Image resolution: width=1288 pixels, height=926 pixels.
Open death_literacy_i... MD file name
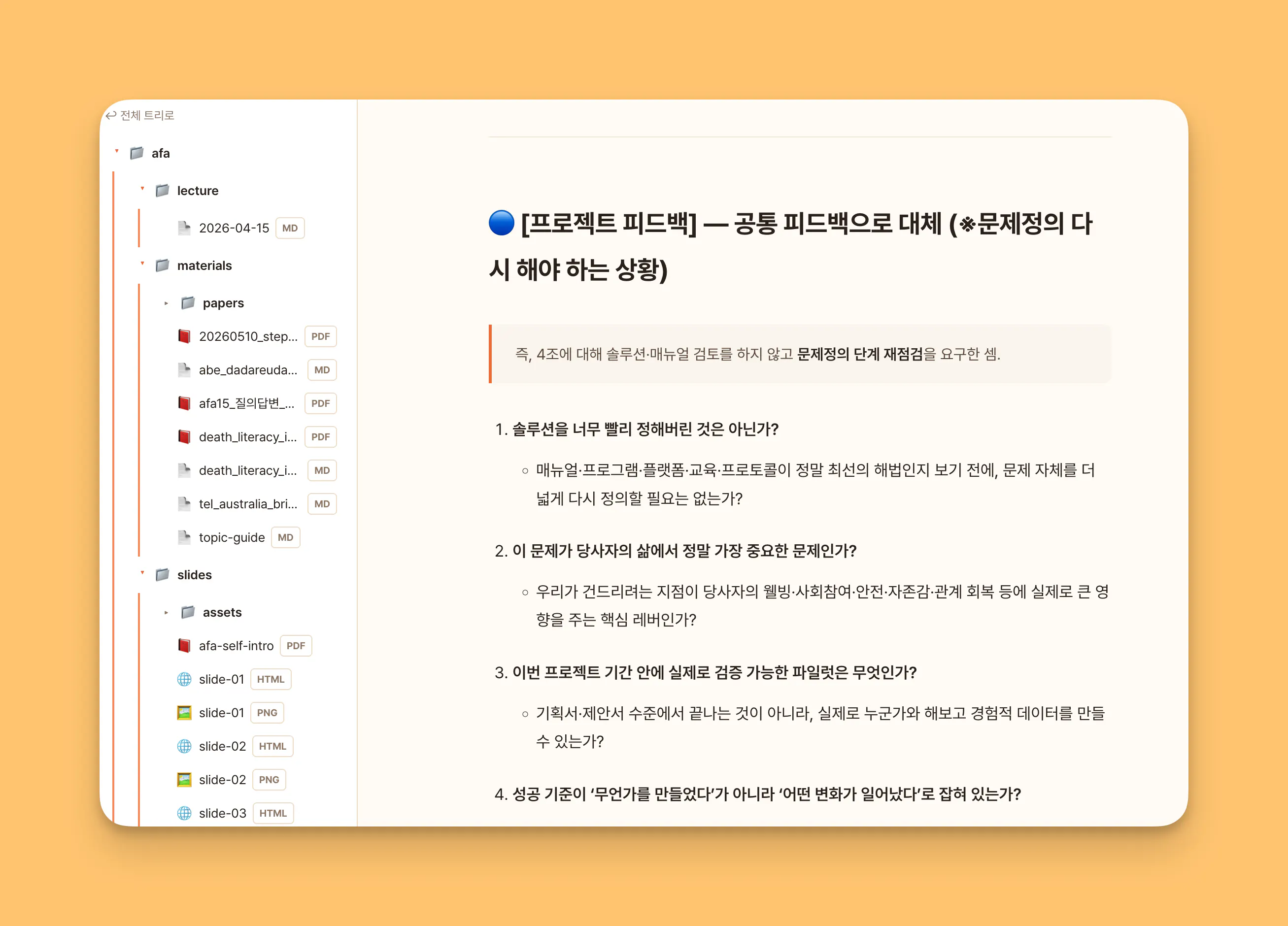click(248, 471)
